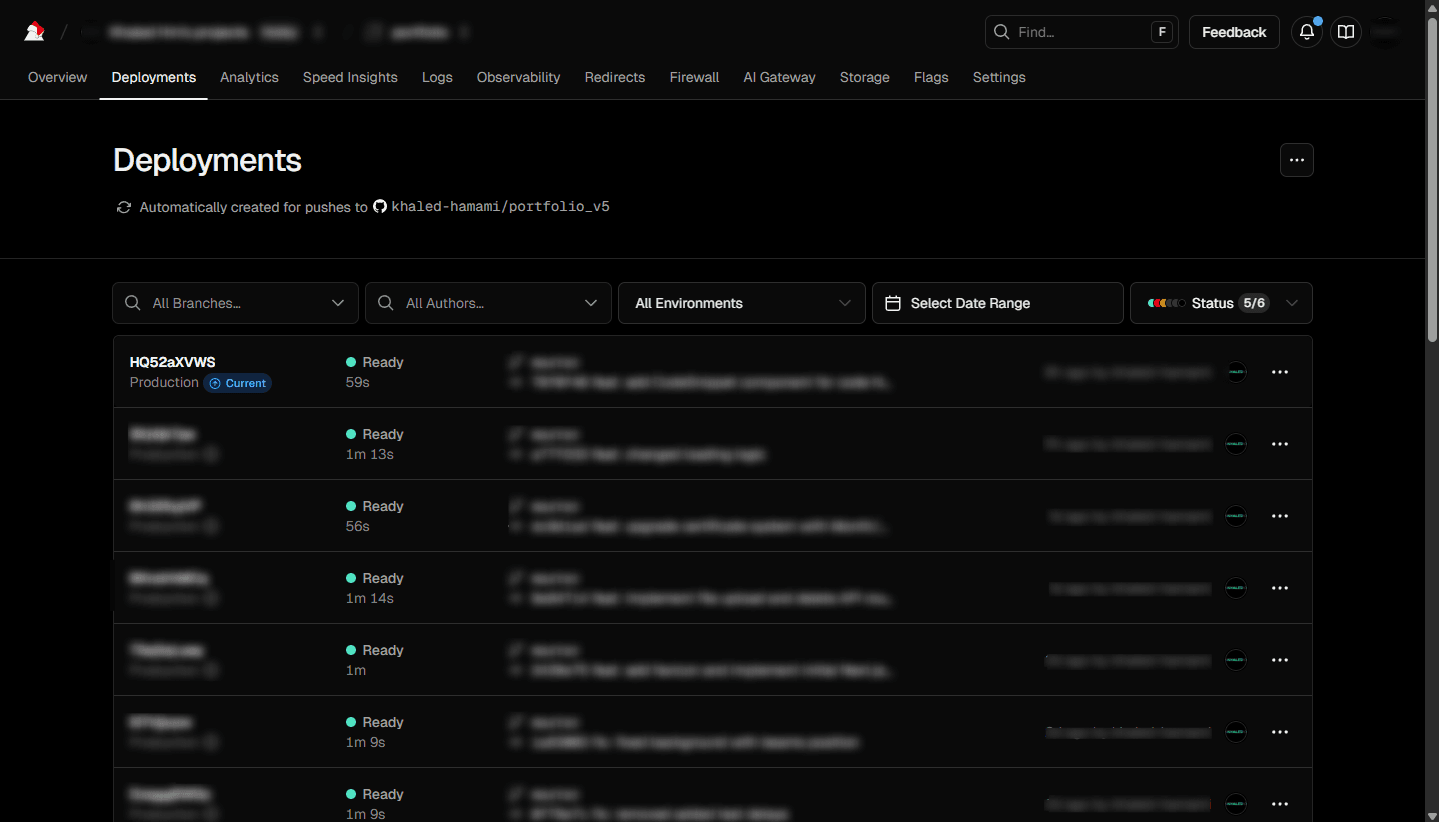Open the documentation book icon
This screenshot has height=822, width=1439.
click(x=1346, y=32)
